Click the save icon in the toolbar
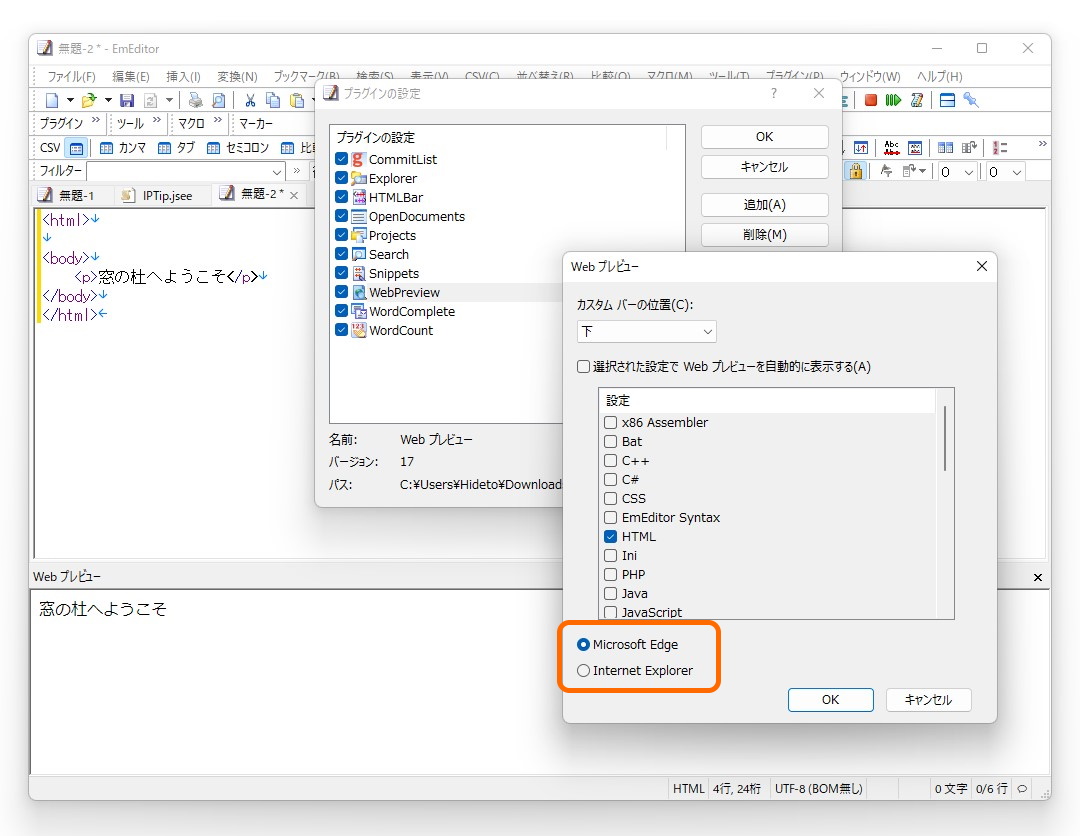The width and height of the screenshot is (1080, 836). [x=127, y=100]
